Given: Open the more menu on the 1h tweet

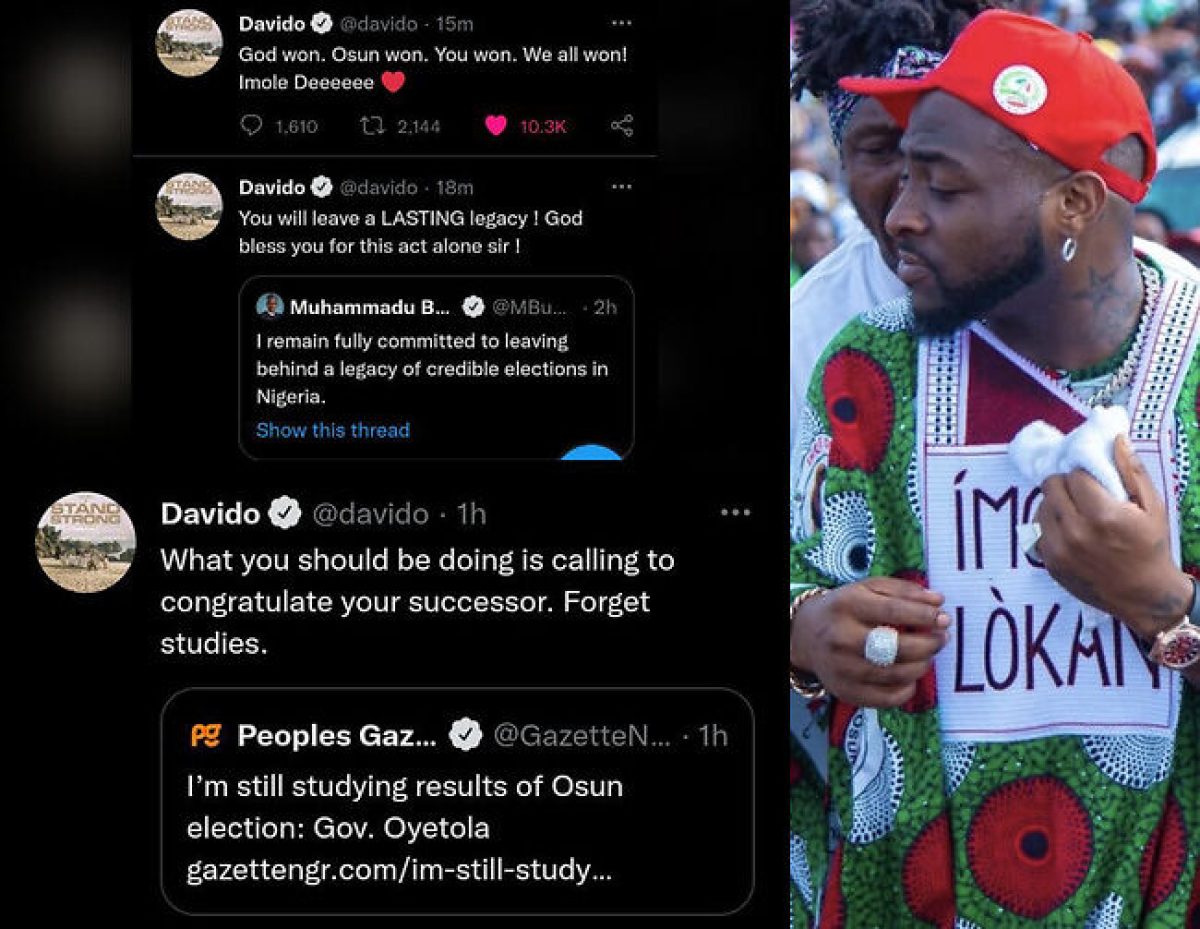Looking at the screenshot, I should coord(735,513).
